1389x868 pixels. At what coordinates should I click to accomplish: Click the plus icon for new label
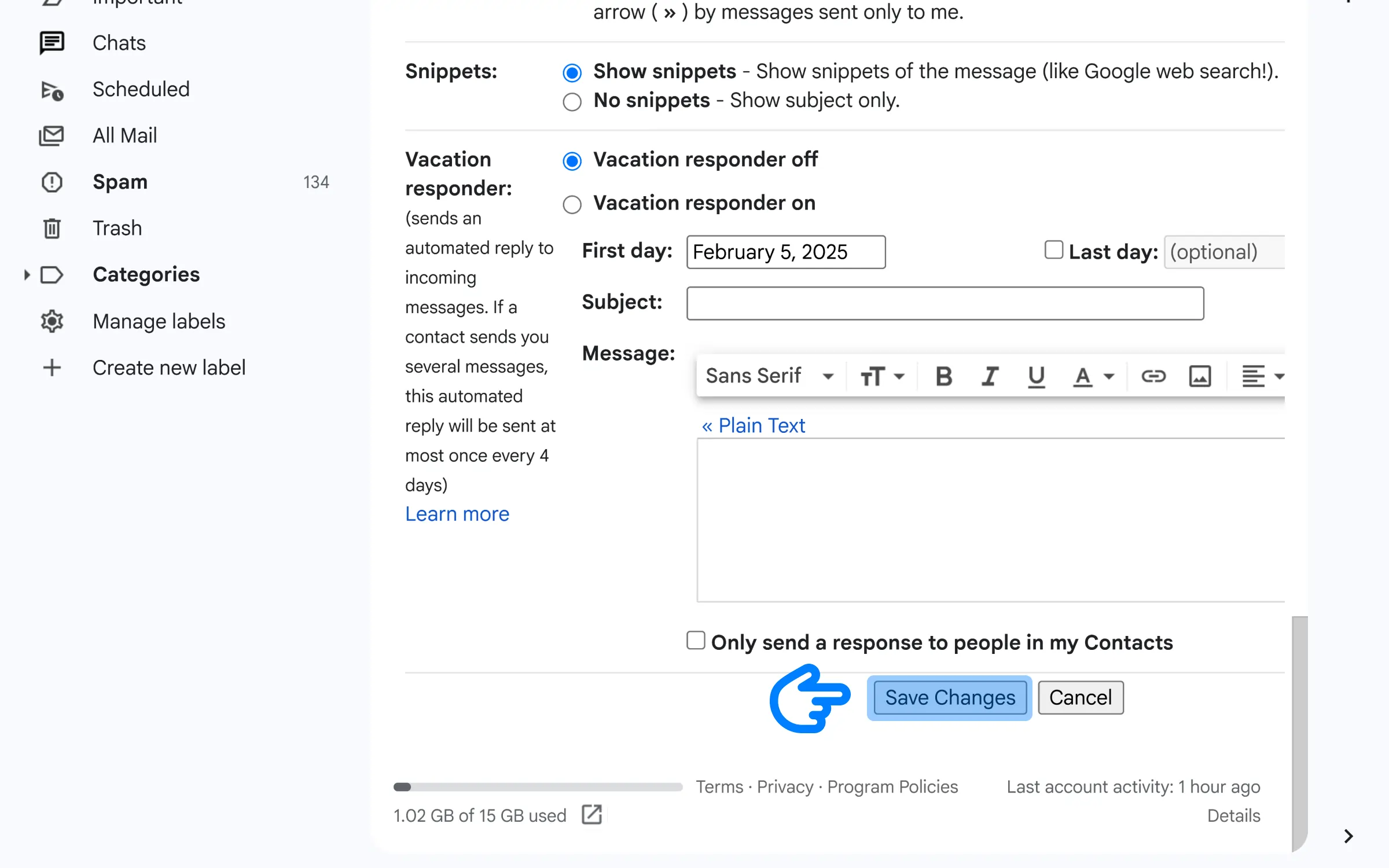[52, 367]
